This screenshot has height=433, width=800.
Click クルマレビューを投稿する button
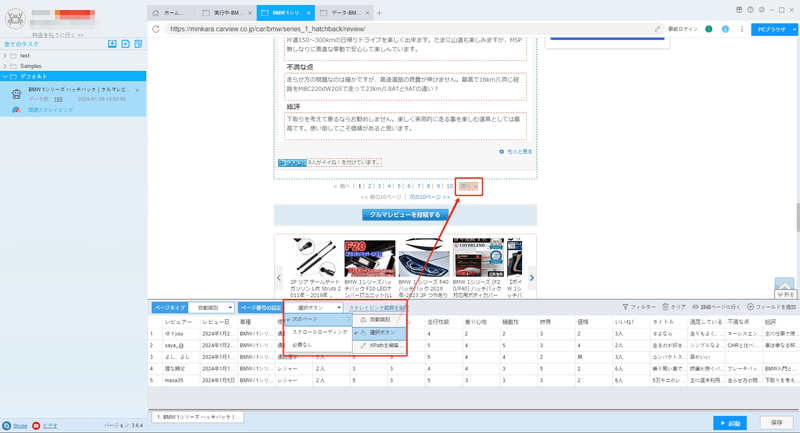click(405, 215)
